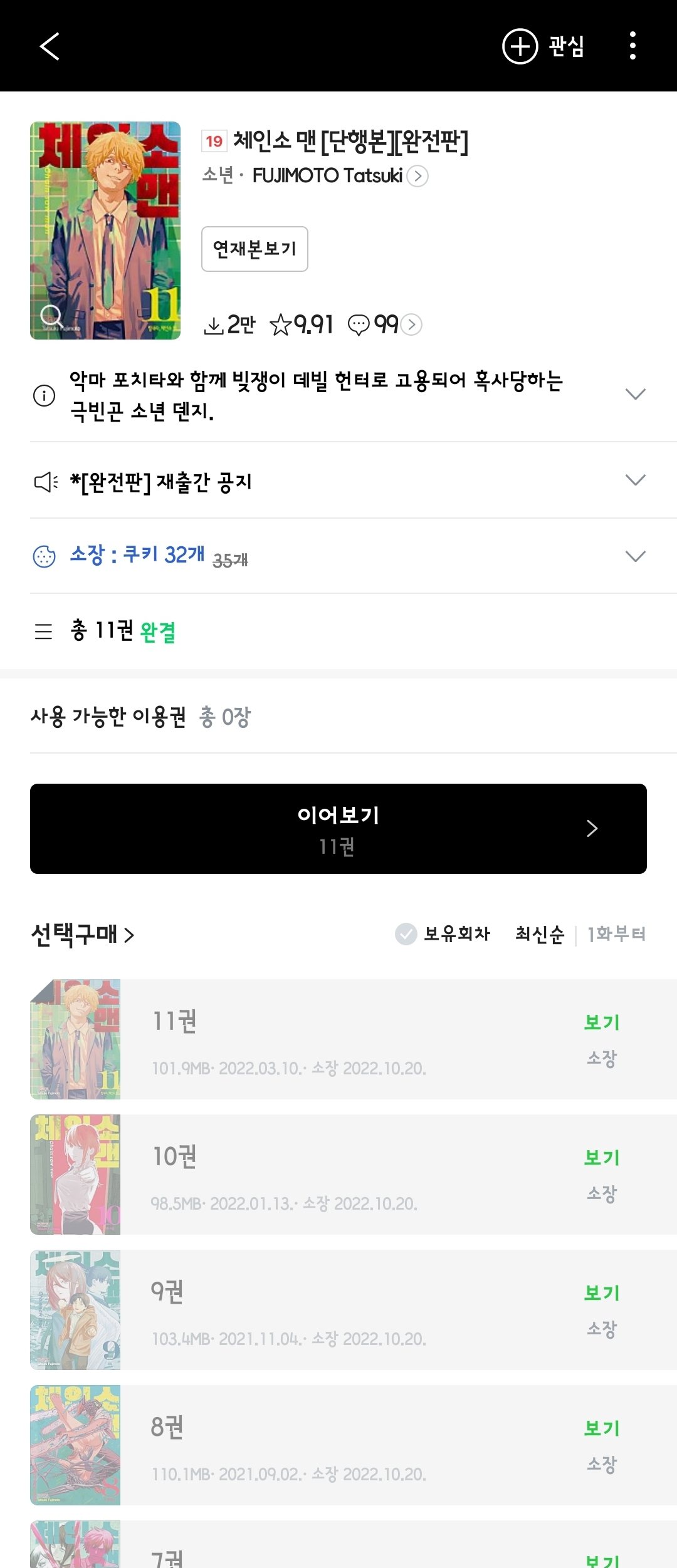
Task: Toggle the 보유회차 checkbox
Action: (406, 933)
